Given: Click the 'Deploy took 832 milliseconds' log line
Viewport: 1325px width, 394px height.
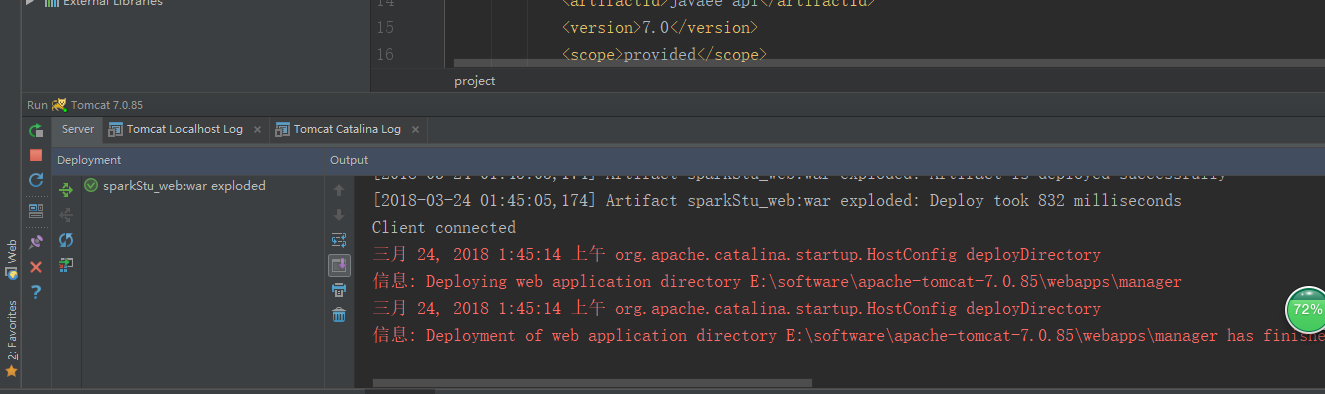Looking at the screenshot, I should (776, 201).
